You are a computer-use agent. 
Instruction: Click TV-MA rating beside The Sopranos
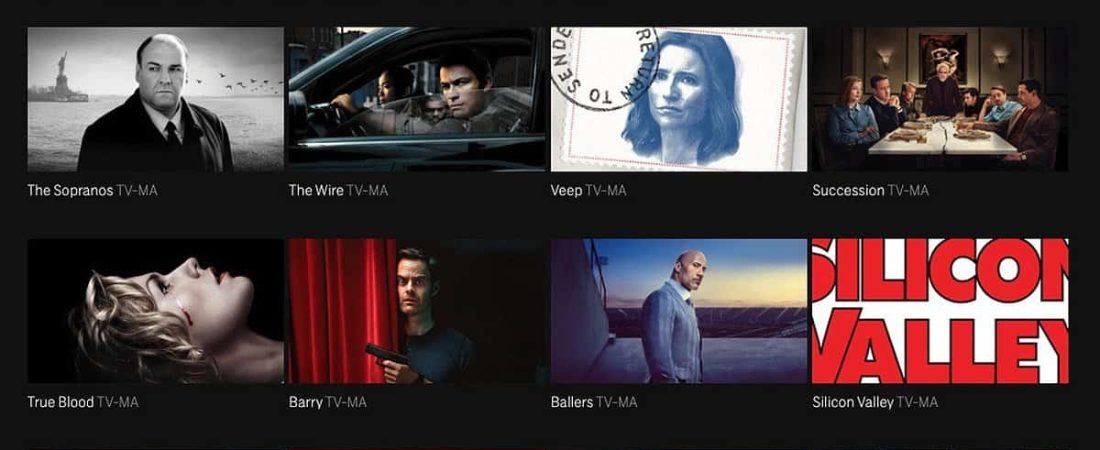(137, 190)
